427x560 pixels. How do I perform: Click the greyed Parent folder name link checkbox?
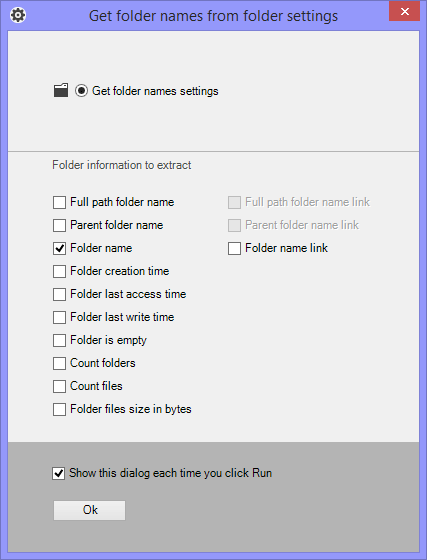point(234,225)
